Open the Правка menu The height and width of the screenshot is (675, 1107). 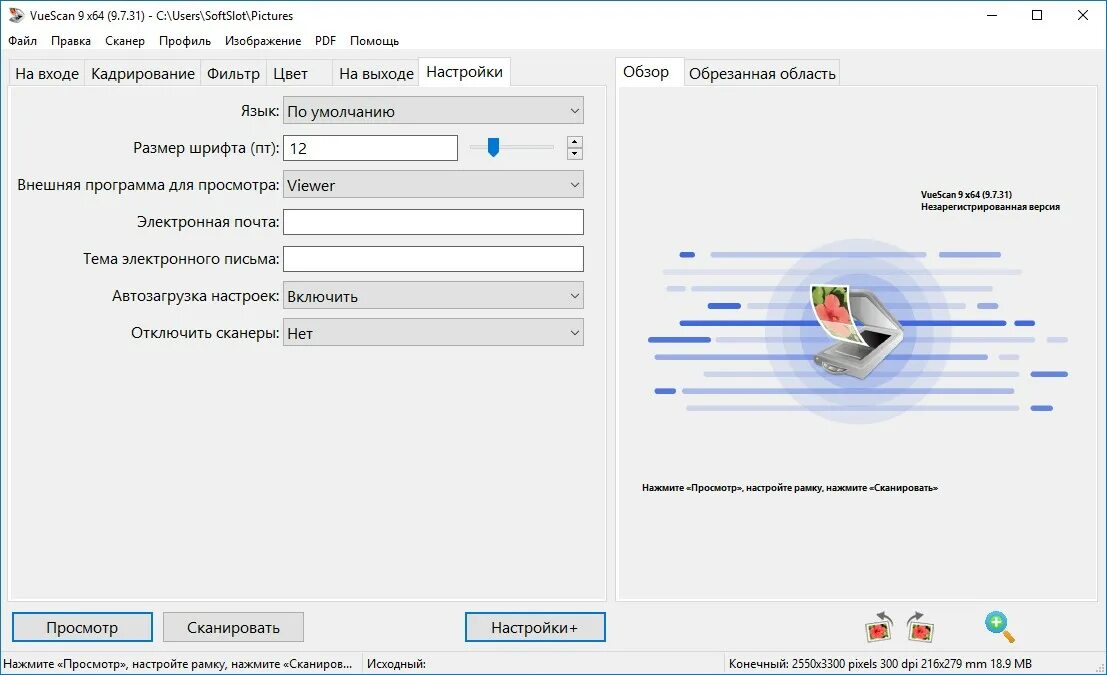[71, 41]
